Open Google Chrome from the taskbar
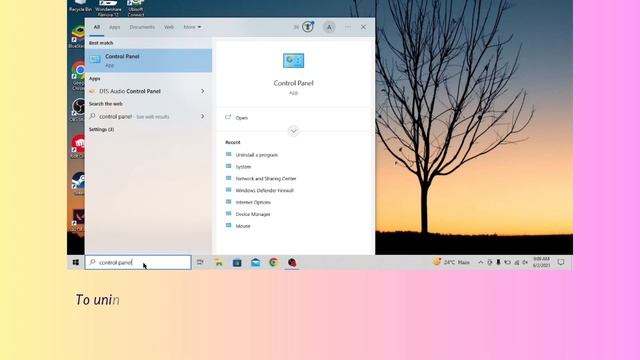Screen dimensions: 640x360 [x=274, y=262]
